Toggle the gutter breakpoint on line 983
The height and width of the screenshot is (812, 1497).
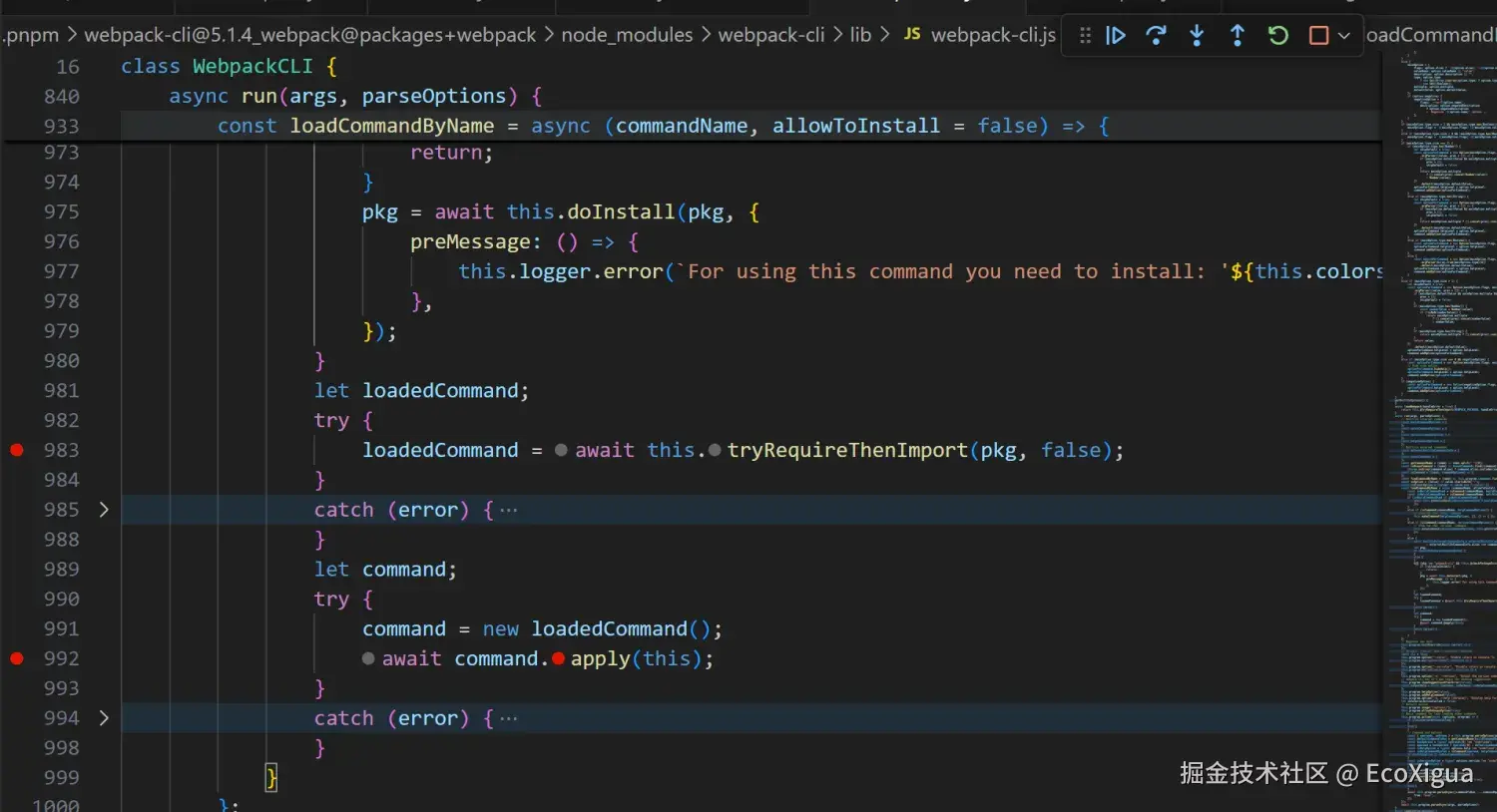tap(16, 450)
